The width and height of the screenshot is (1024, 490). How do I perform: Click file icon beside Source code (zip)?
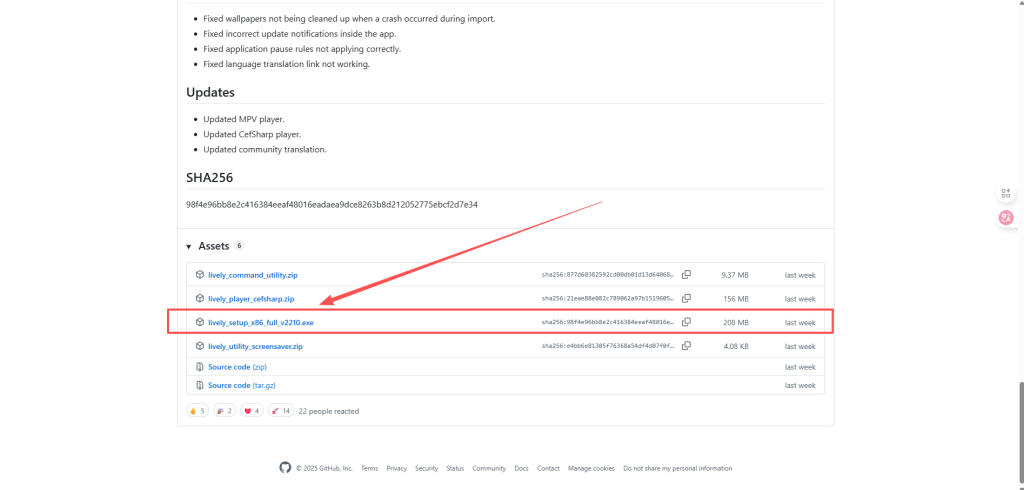coord(200,367)
